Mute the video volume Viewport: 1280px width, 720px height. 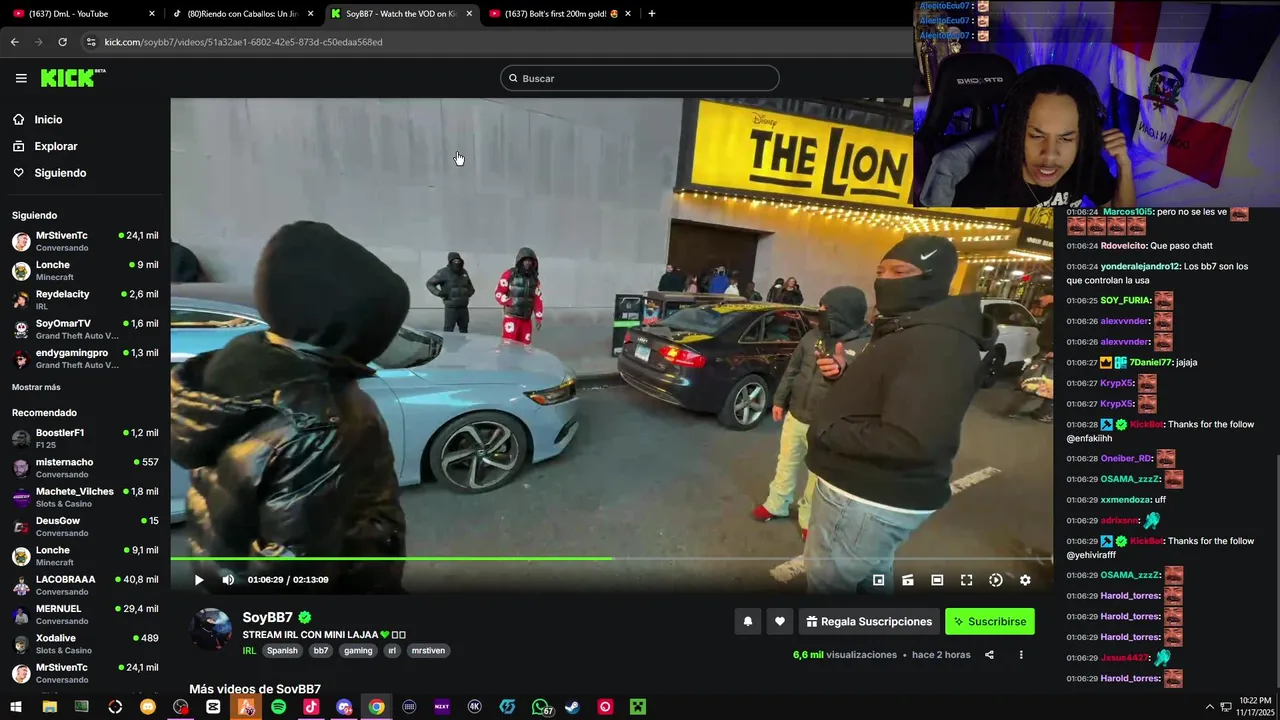pyautogui.click(x=228, y=580)
